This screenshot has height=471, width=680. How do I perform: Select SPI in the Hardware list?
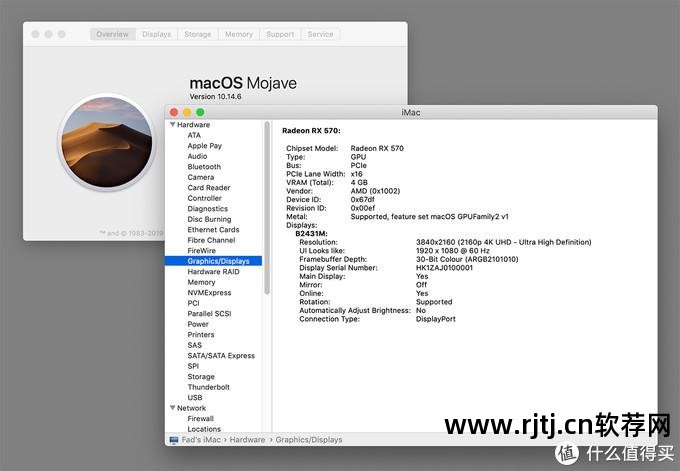tap(193, 366)
